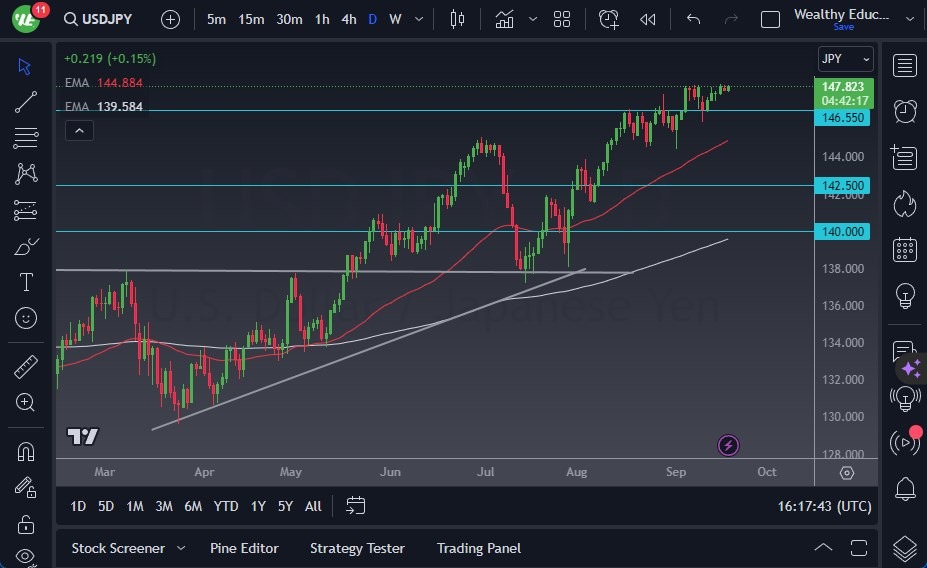Viewport: 927px width, 568px height.
Task: Switch to the Pine Editor tab
Action: [244, 548]
